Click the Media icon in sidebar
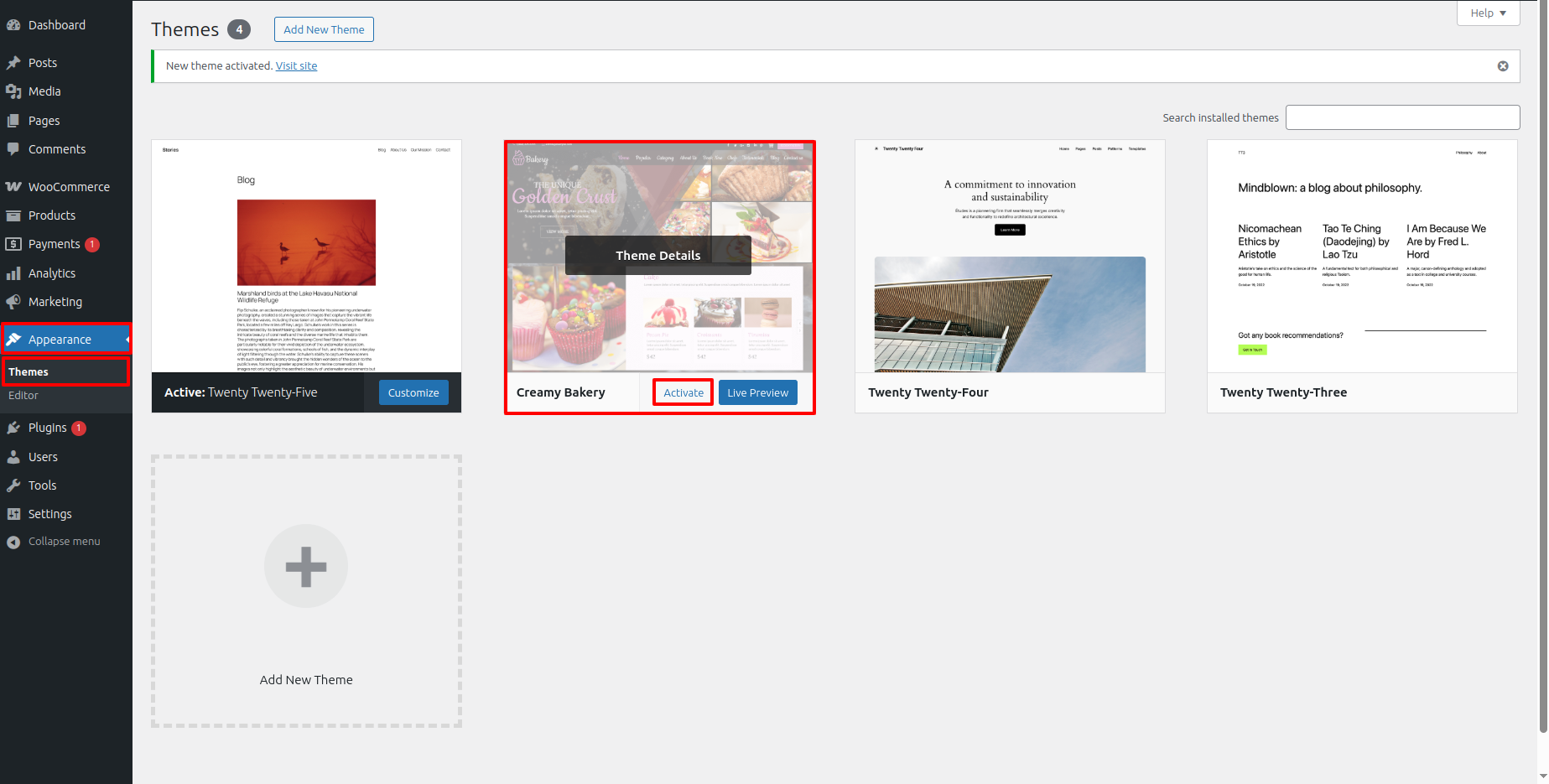This screenshot has height=784, width=1549. [x=13, y=91]
